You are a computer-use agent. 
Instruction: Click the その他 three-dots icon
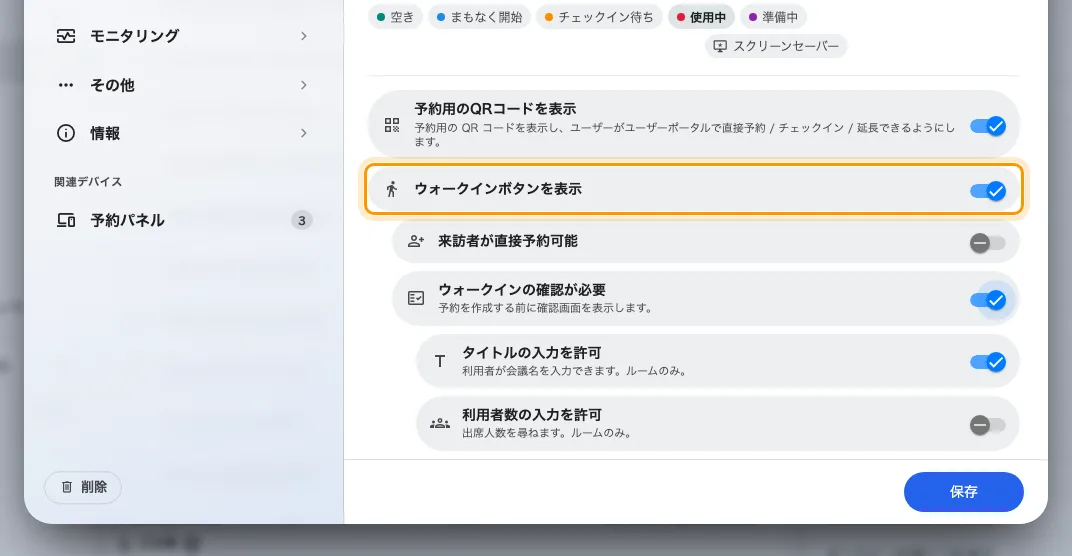pos(66,85)
